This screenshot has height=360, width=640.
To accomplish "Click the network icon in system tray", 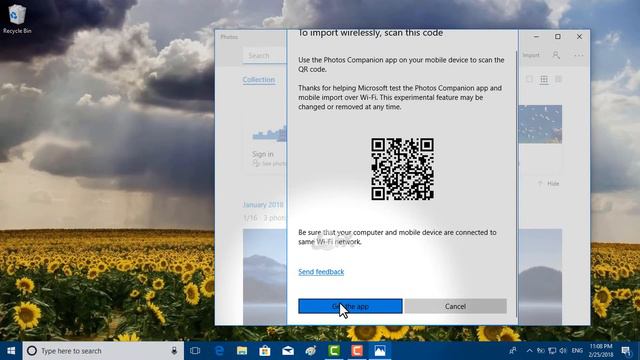I will point(552,351).
